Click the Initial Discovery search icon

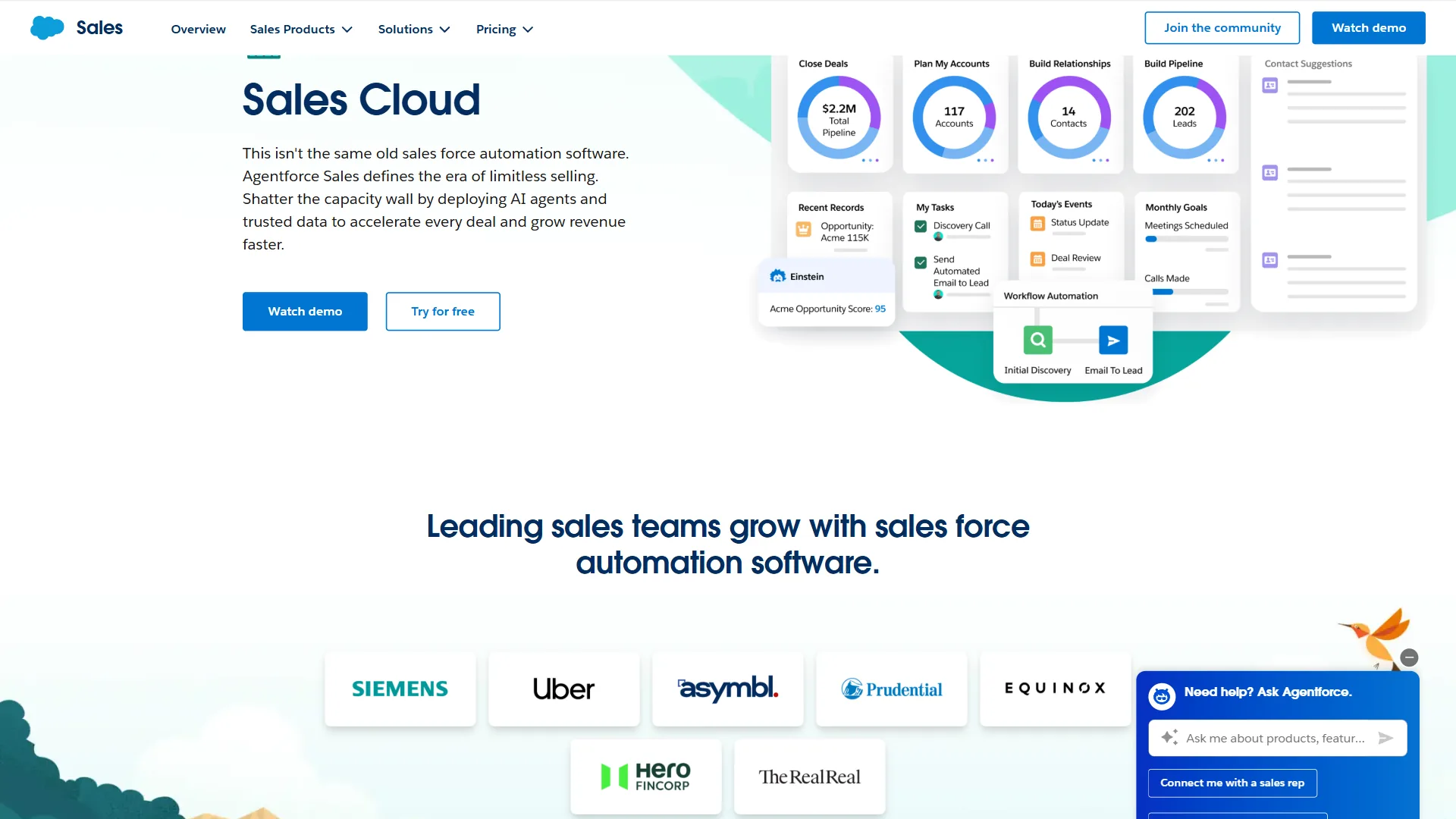coord(1037,340)
